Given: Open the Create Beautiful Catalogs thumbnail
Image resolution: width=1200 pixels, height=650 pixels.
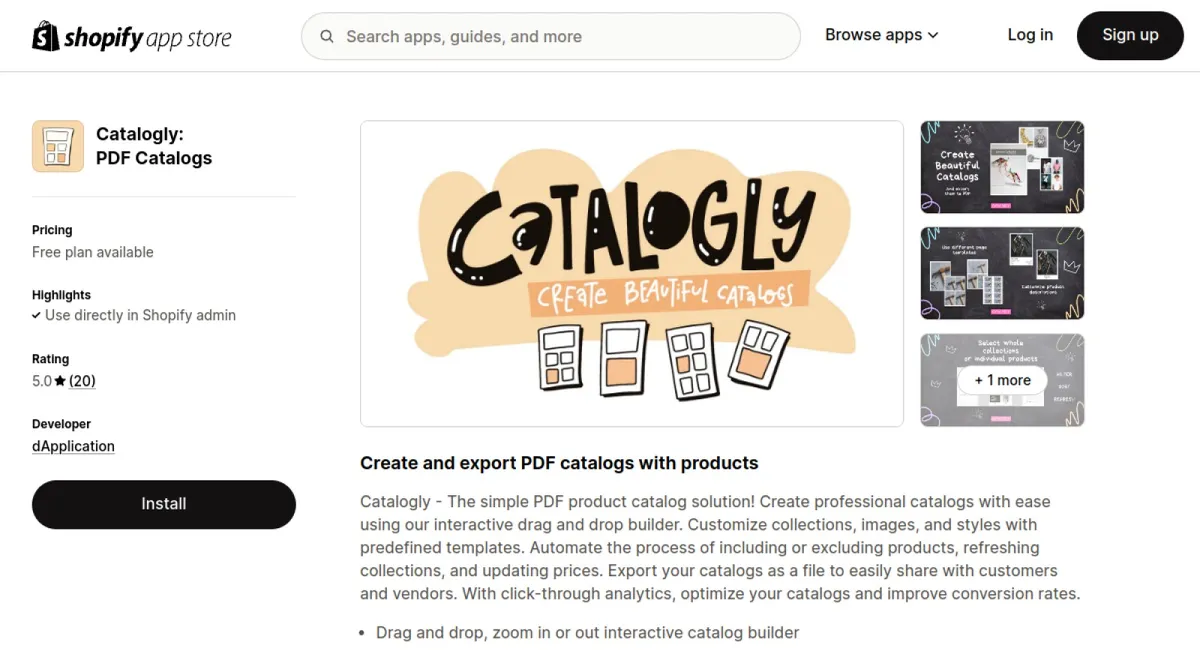Looking at the screenshot, I should [1002, 167].
